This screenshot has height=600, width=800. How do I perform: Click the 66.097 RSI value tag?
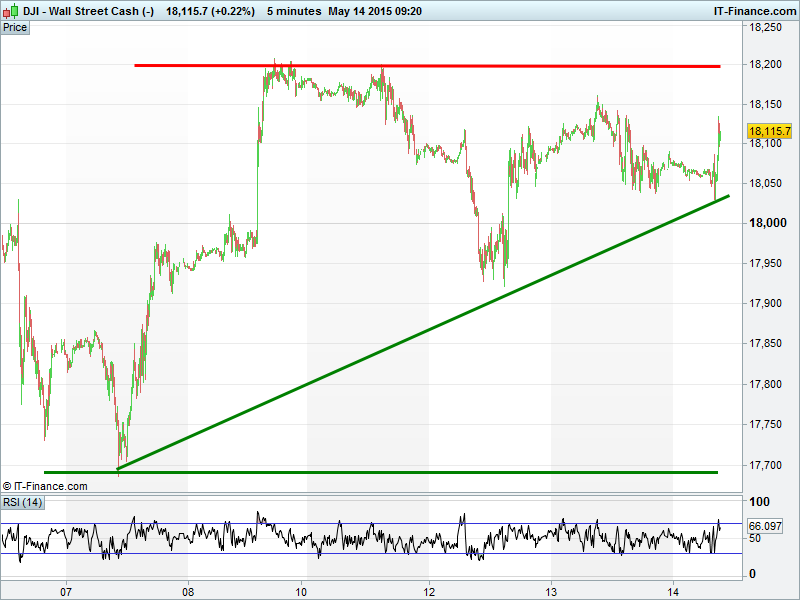coord(764,526)
